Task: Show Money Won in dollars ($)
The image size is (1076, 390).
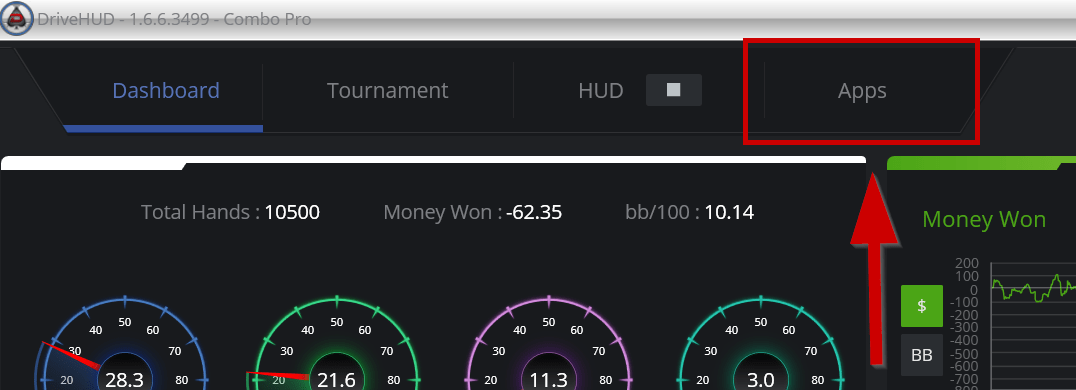Action: (922, 306)
